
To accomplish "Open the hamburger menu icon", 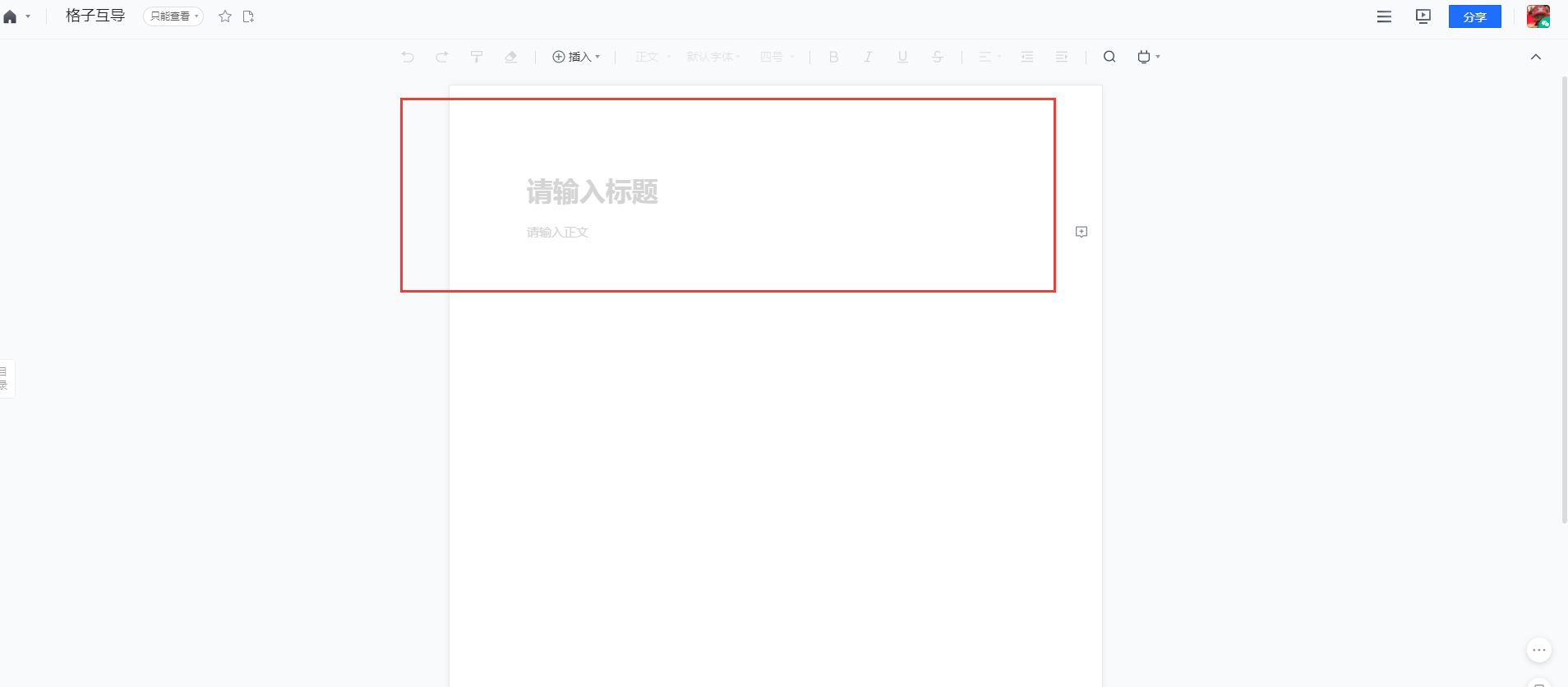I will coord(1384,16).
